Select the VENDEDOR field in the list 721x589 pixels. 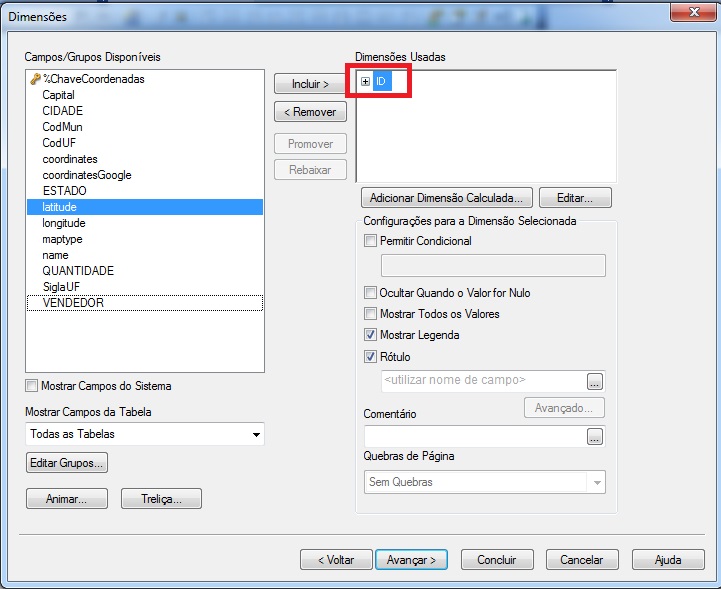[73, 303]
